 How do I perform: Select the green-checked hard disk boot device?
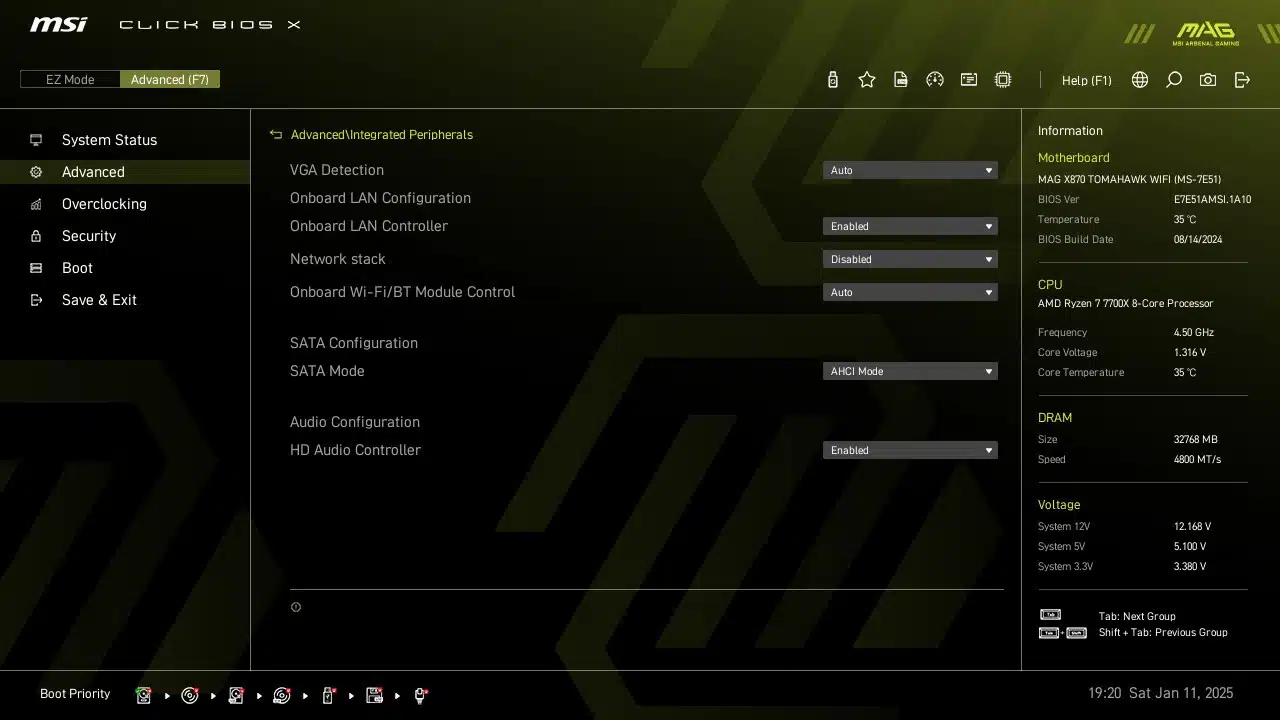tap(144, 695)
